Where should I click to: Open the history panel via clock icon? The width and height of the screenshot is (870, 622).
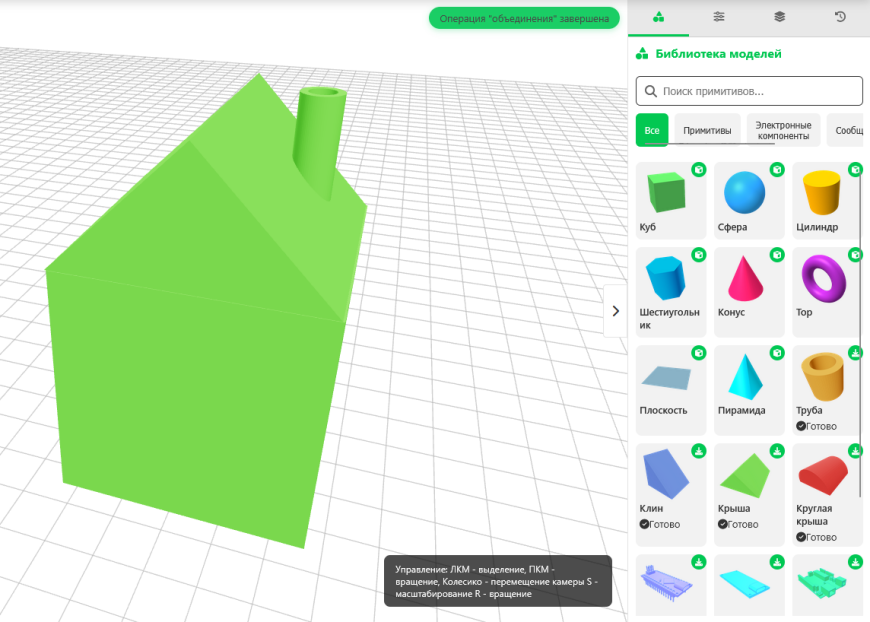(x=838, y=17)
